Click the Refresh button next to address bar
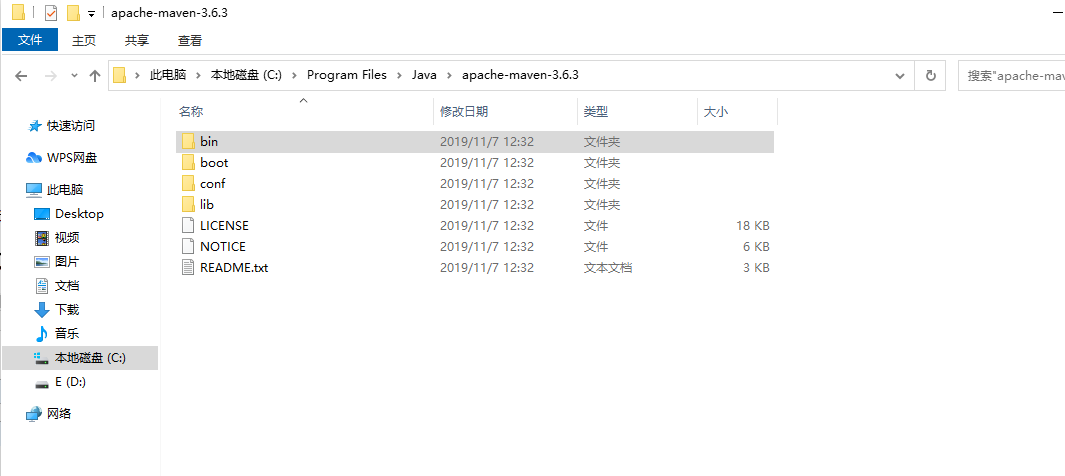The image size is (1065, 476). (931, 75)
